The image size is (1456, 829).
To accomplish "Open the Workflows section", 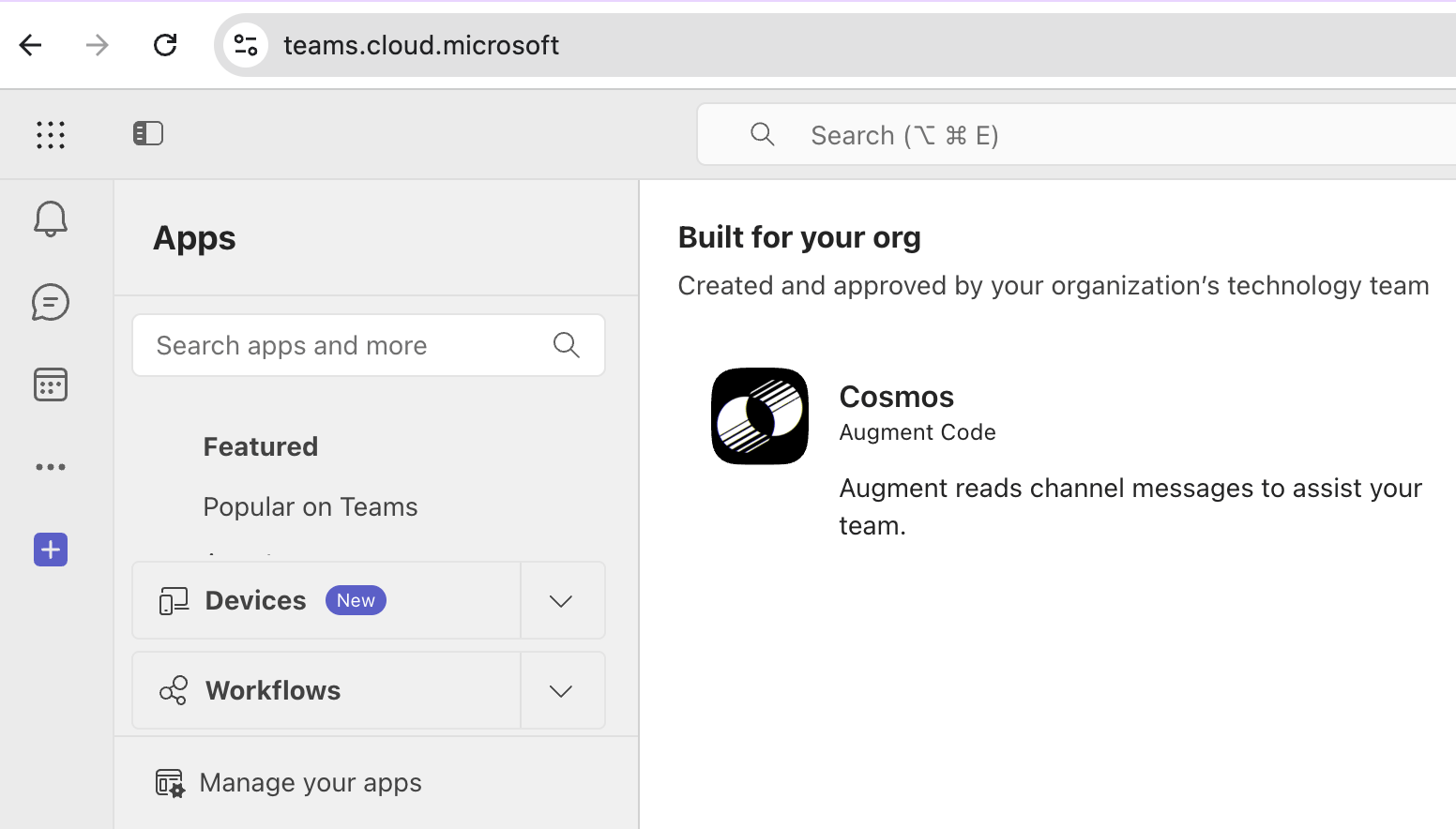I will (326, 691).
